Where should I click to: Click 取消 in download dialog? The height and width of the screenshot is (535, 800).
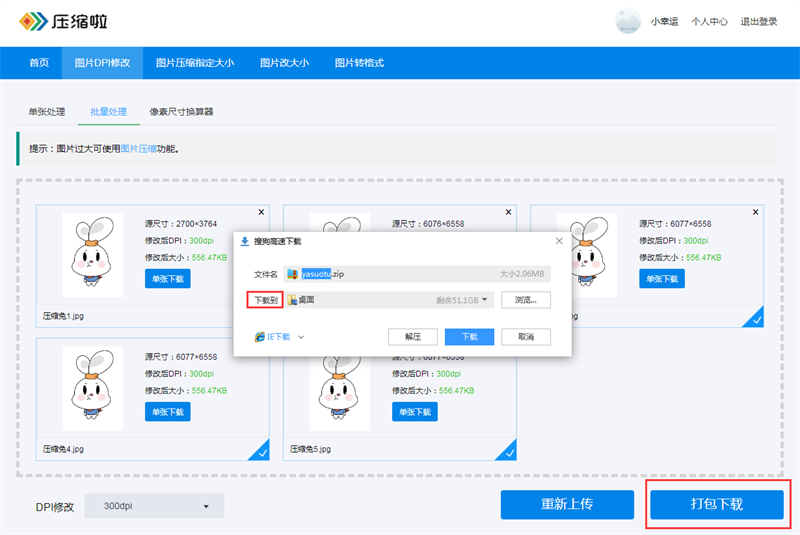[x=526, y=337]
